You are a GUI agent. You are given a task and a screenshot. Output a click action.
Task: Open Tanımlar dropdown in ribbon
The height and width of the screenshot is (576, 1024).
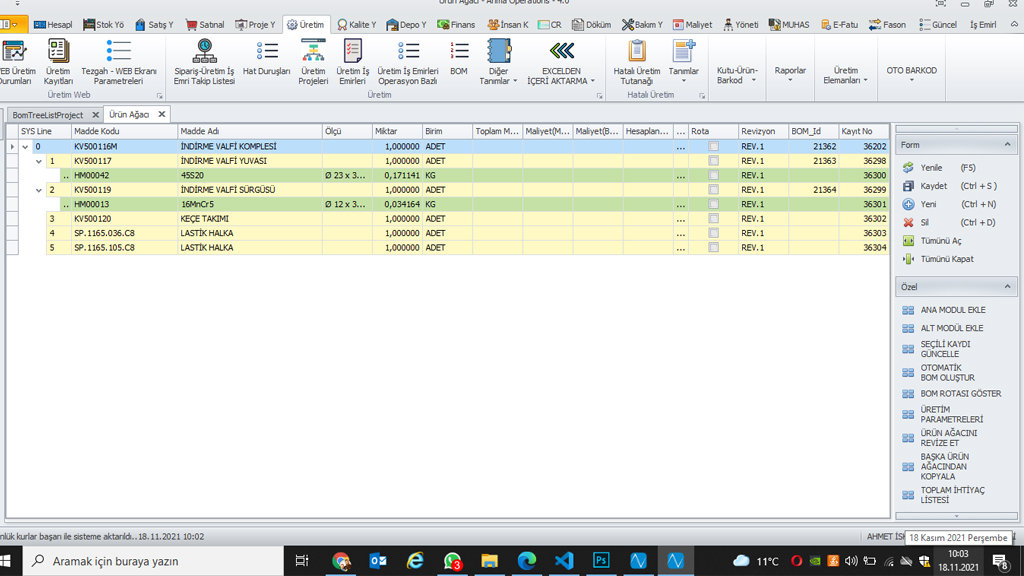pyautogui.click(x=684, y=62)
